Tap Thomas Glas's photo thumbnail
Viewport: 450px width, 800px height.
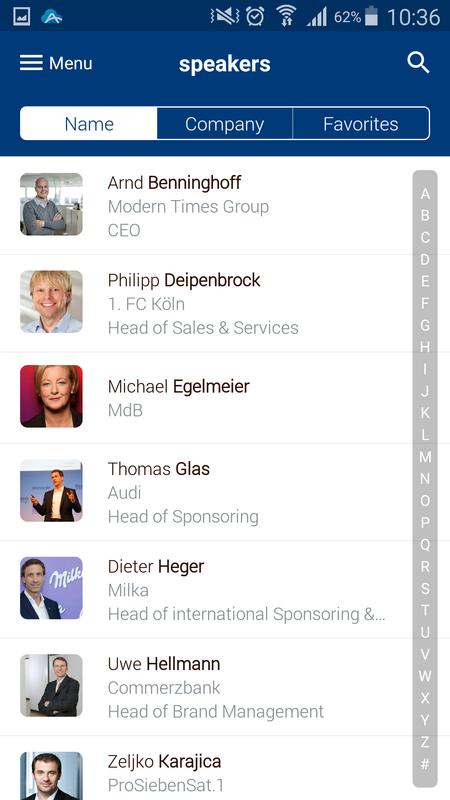(51, 490)
